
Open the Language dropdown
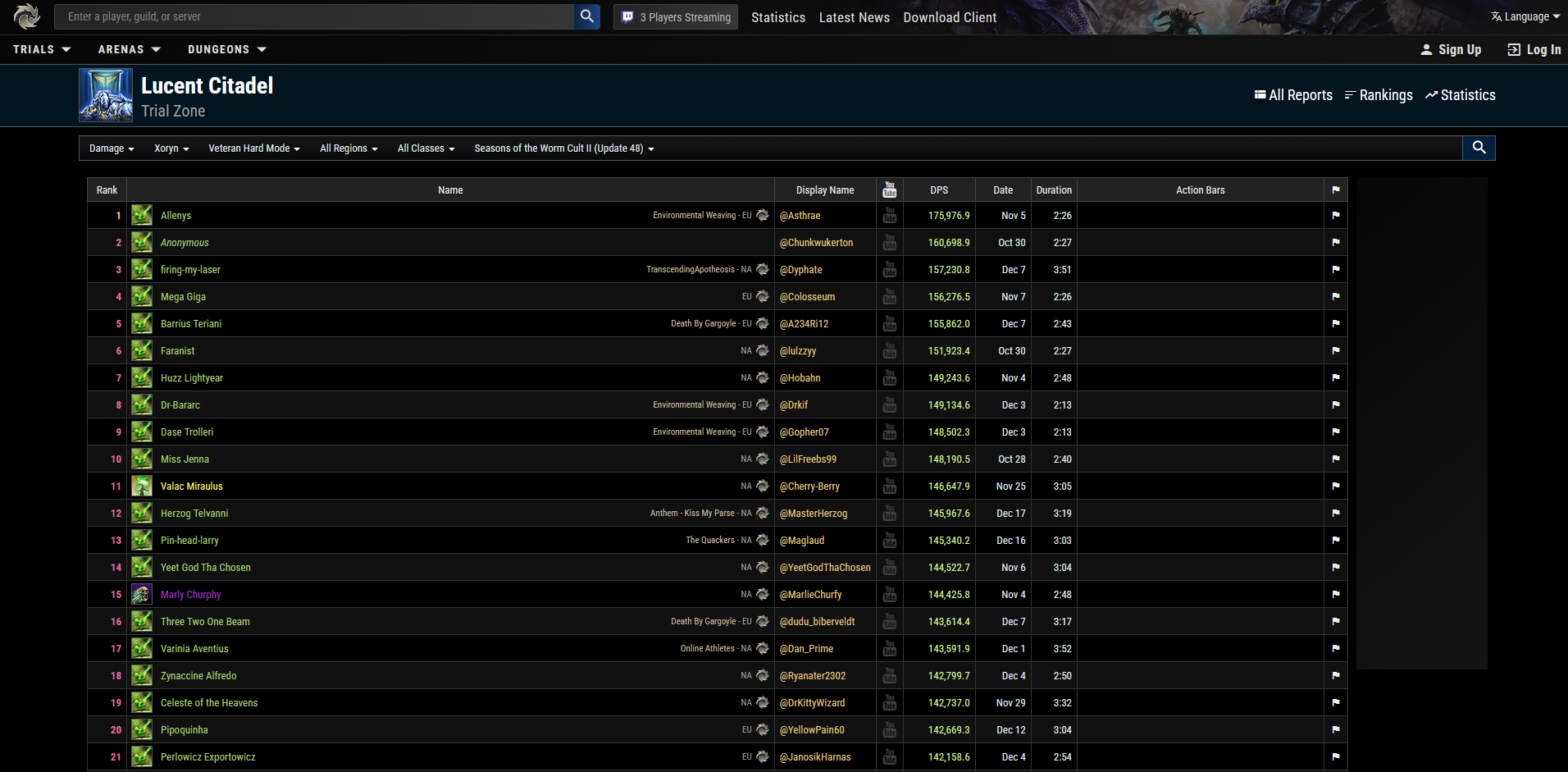point(1525,16)
